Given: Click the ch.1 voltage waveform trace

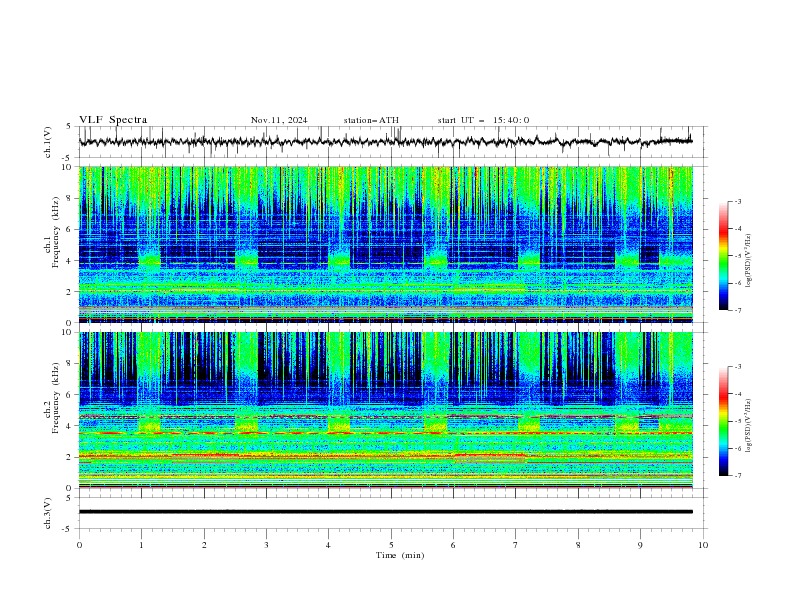Looking at the screenshot, I should [x=385, y=142].
